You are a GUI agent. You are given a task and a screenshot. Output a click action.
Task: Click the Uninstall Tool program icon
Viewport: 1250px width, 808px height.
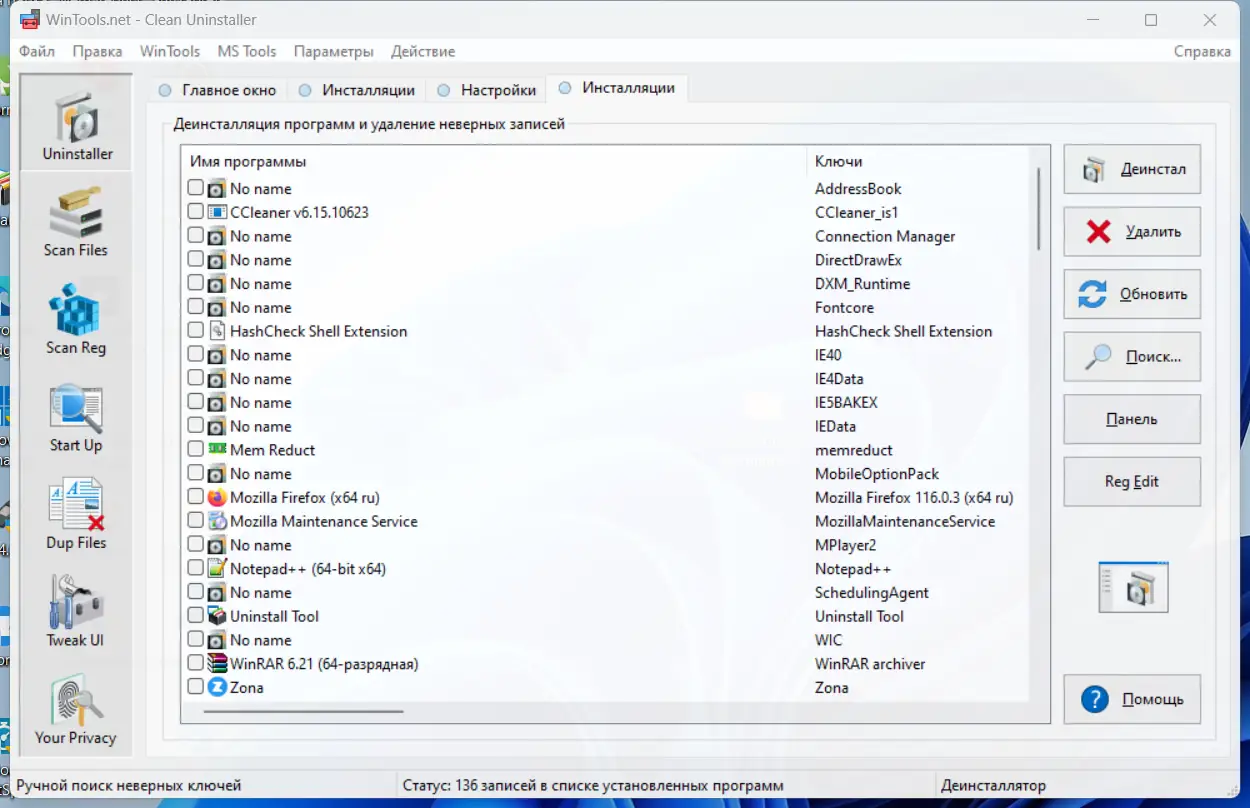[217, 616]
